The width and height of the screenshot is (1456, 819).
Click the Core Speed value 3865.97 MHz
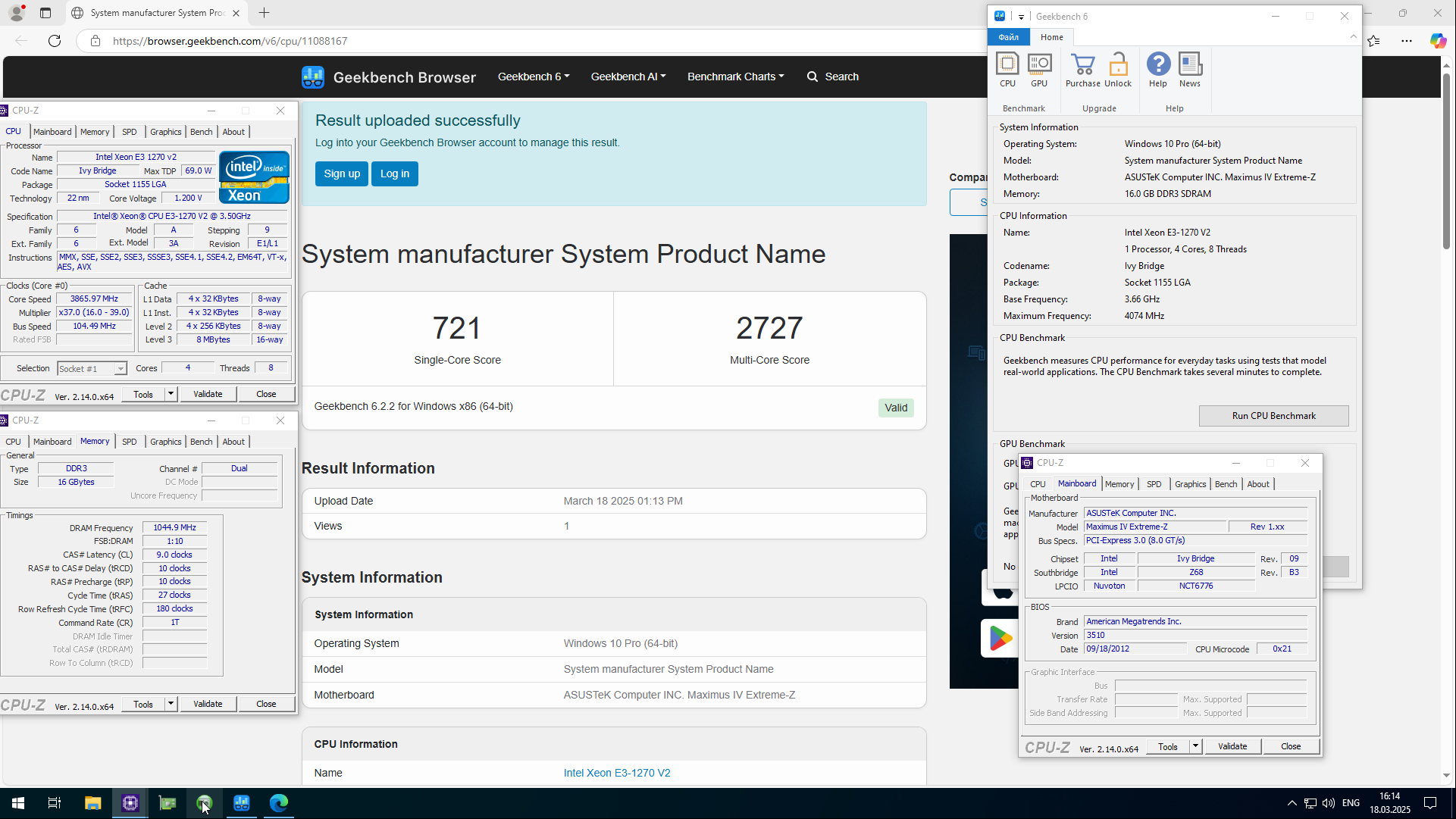pos(95,299)
